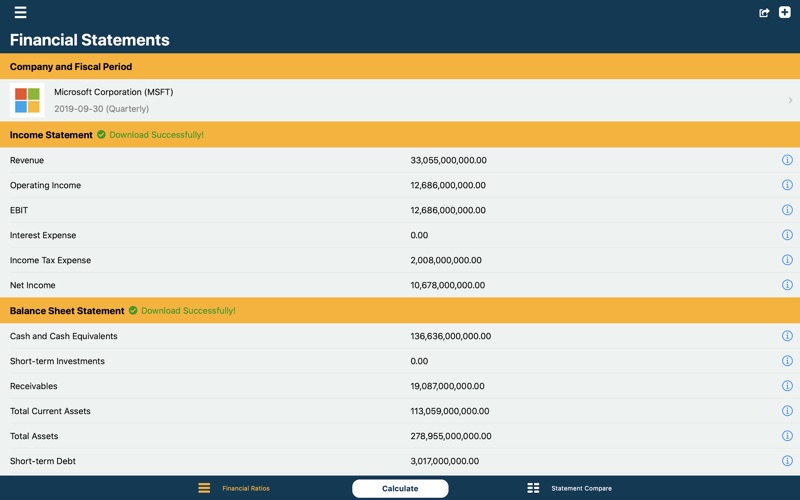Show info for EBIT row

[x=787, y=210]
